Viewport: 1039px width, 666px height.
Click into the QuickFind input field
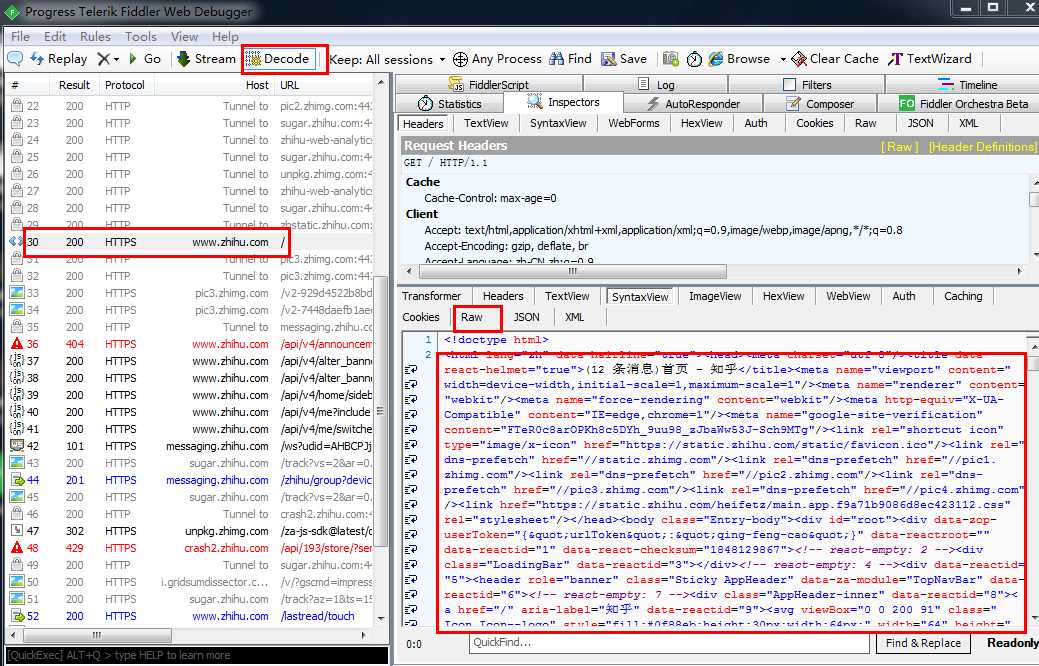pos(669,642)
